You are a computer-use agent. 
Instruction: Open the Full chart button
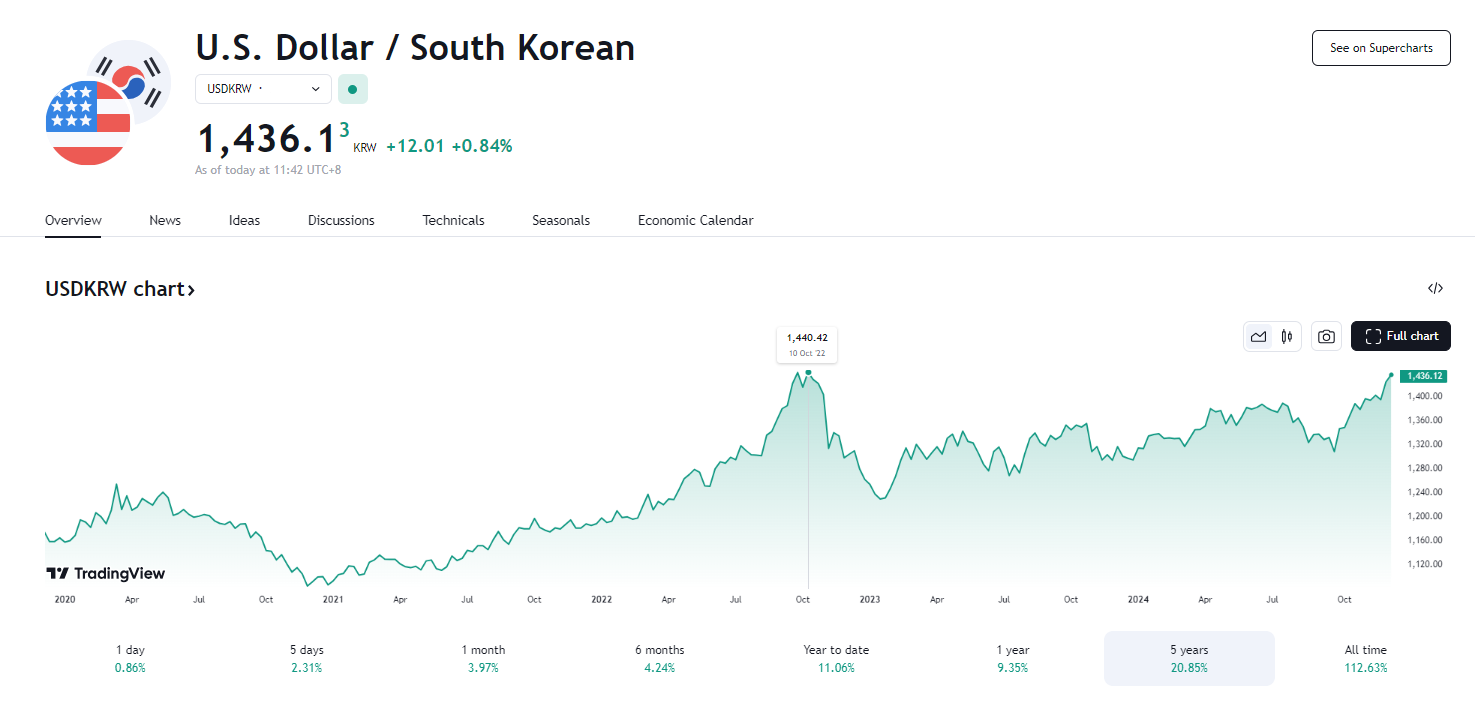tap(1400, 337)
